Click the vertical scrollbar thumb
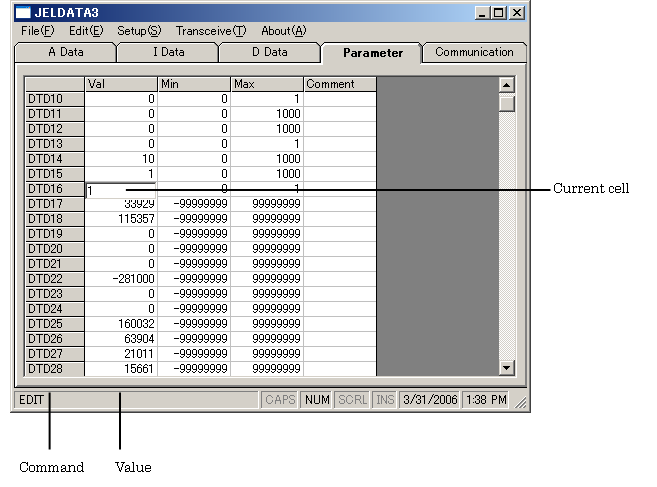This screenshot has width=657, height=487. pos(506,103)
